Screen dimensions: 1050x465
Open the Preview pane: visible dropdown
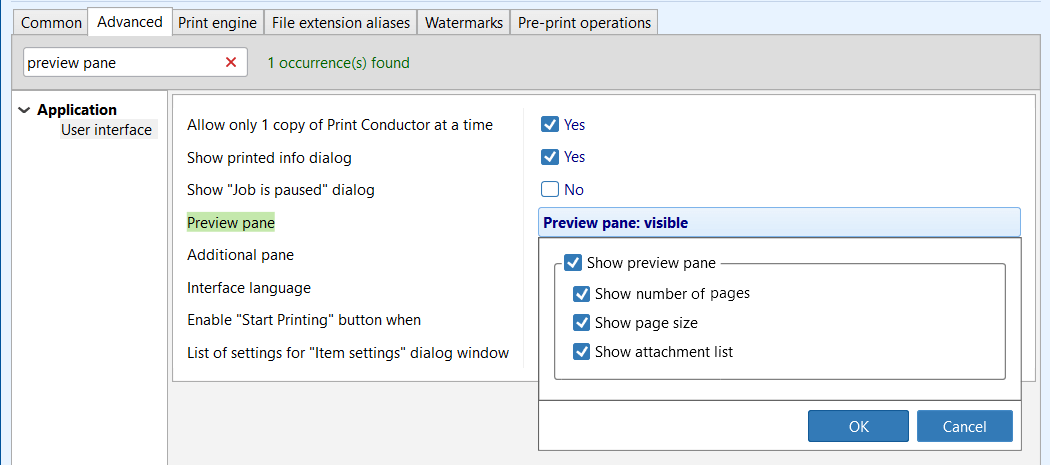coord(779,223)
